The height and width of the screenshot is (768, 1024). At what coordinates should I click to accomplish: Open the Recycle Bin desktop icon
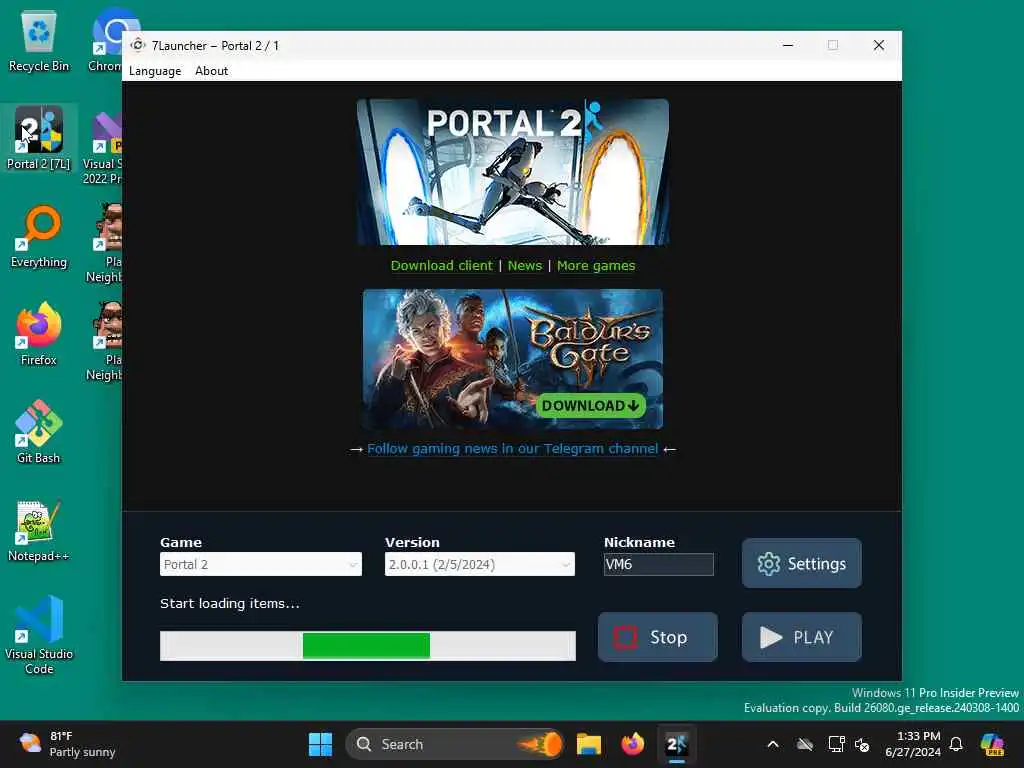[39, 41]
